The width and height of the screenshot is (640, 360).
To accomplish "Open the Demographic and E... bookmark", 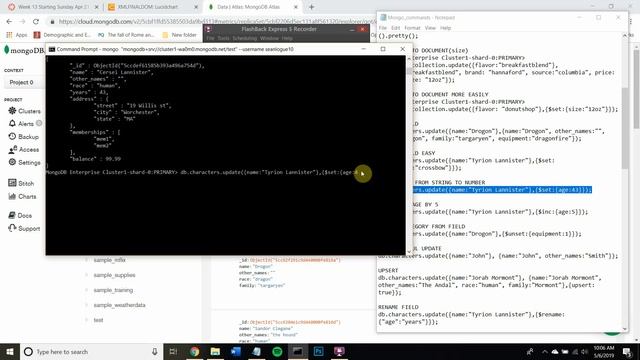I will click(x=62, y=35).
